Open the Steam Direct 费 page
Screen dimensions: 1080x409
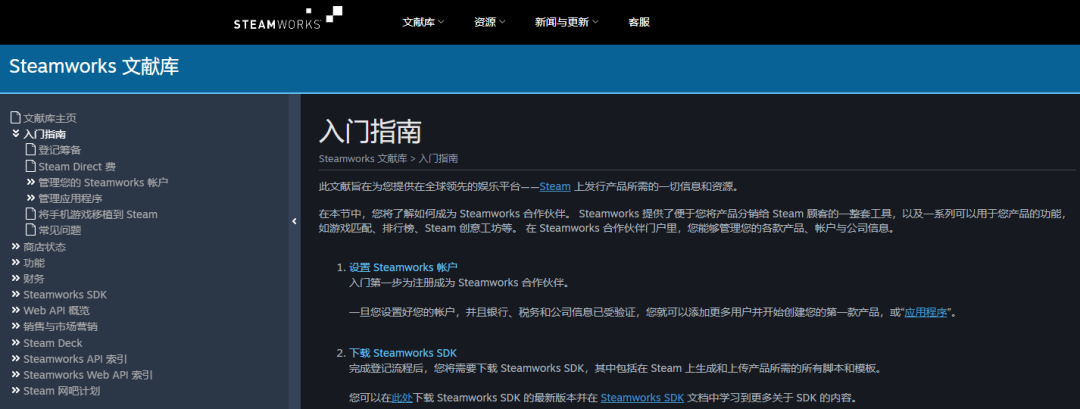tap(77, 167)
